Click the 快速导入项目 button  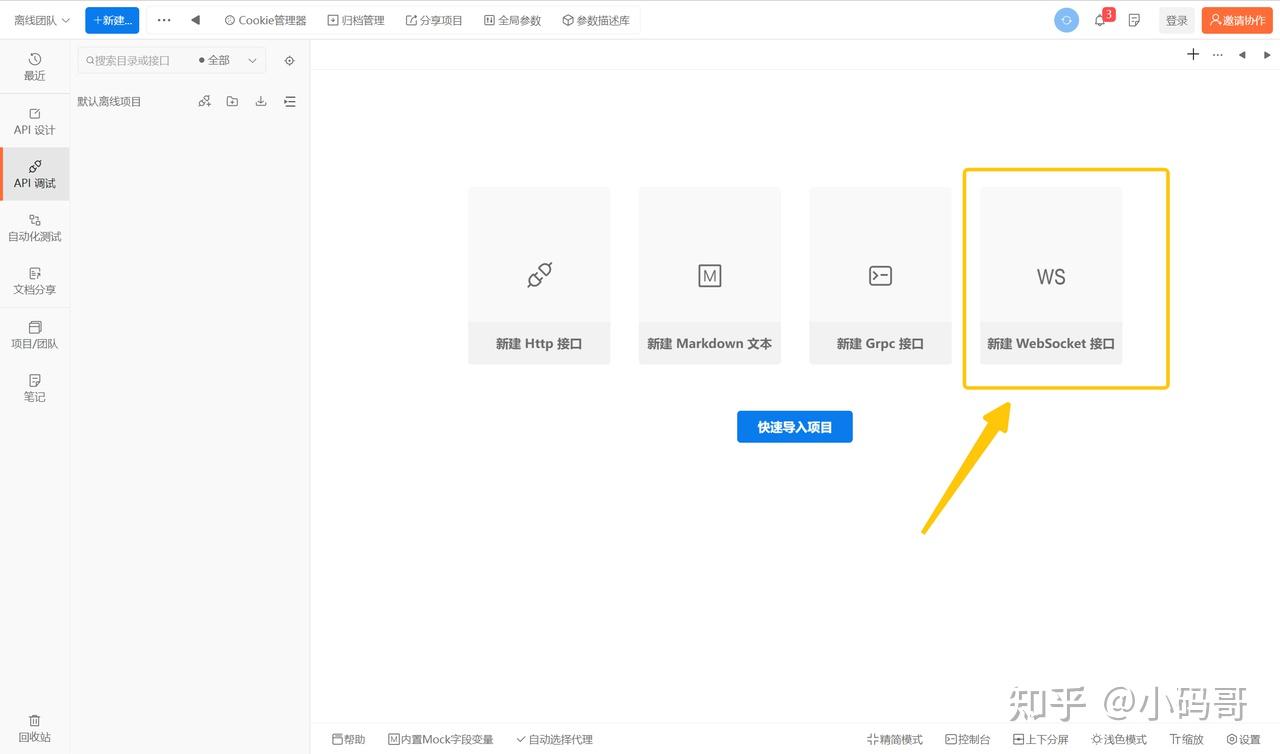click(794, 426)
